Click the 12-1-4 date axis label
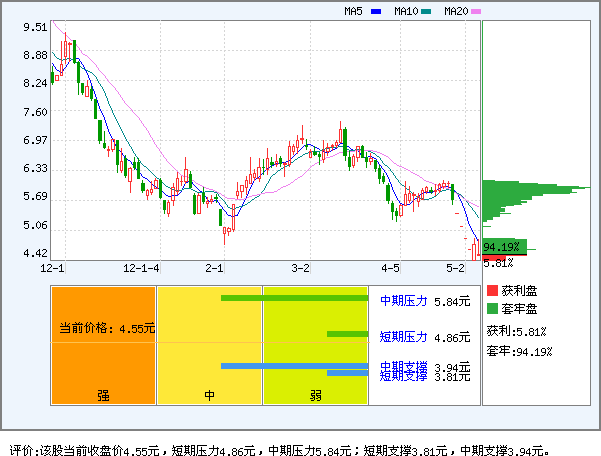The image size is (601, 456). (141, 268)
